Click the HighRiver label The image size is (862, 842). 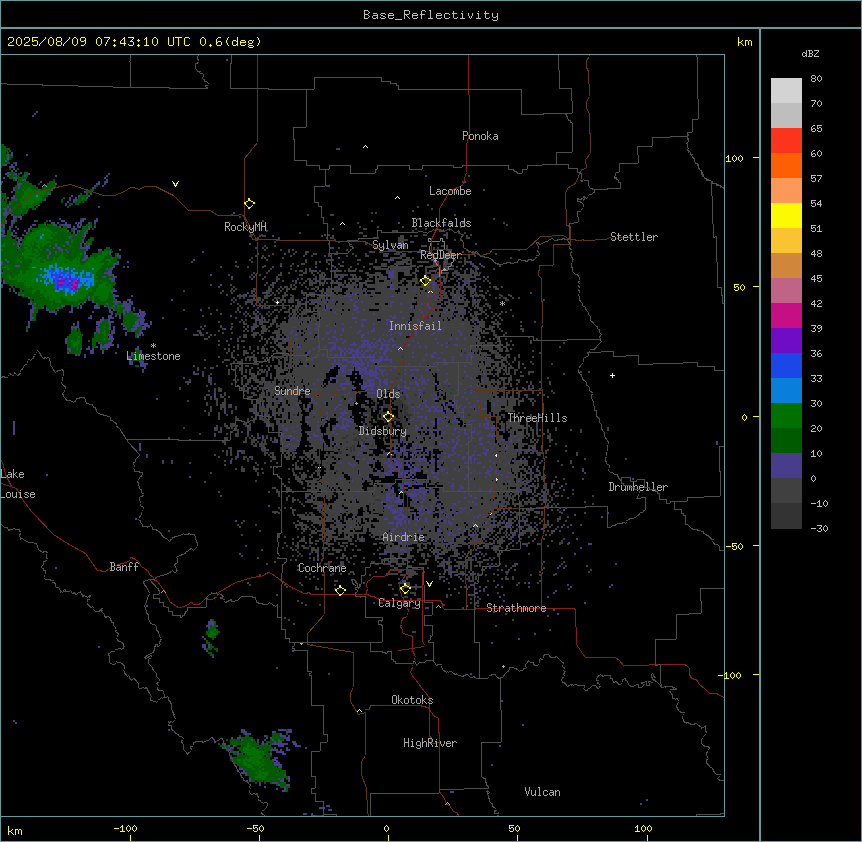(x=430, y=743)
